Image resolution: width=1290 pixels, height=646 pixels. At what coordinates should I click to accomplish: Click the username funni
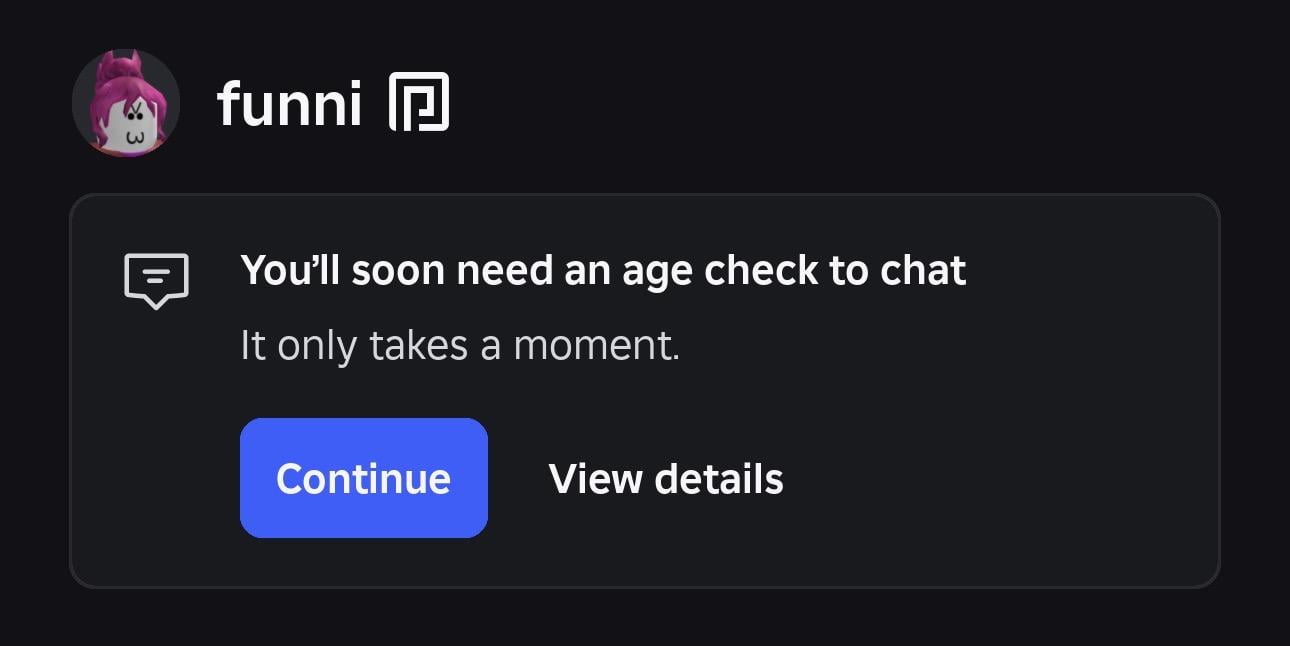[289, 103]
